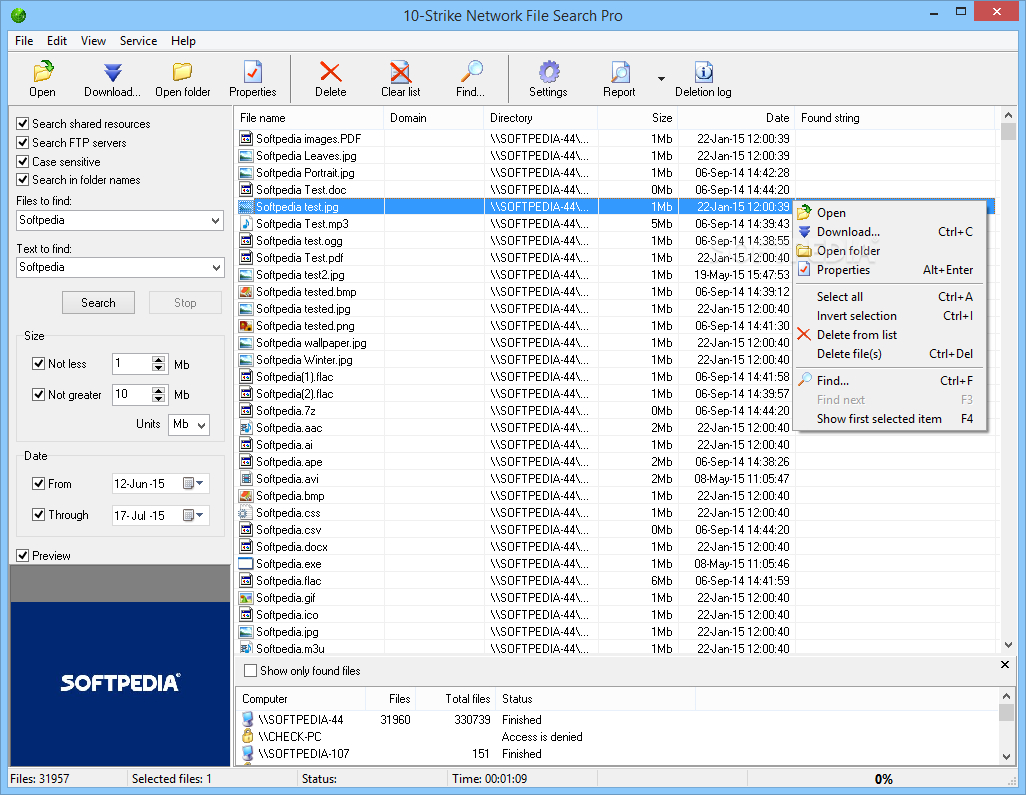Click the Search button

pos(98,303)
